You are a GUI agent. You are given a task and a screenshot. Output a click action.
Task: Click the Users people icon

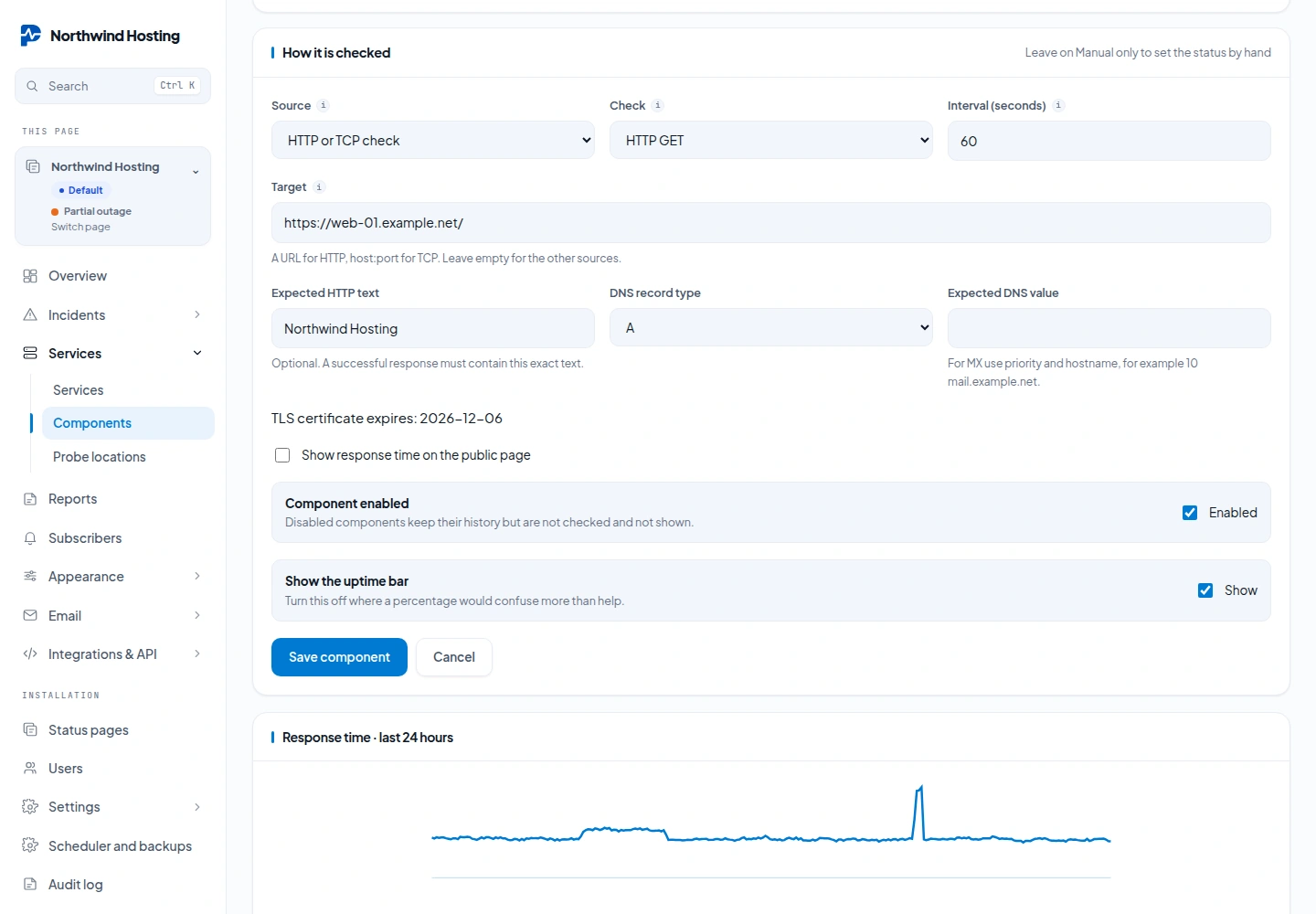point(30,768)
